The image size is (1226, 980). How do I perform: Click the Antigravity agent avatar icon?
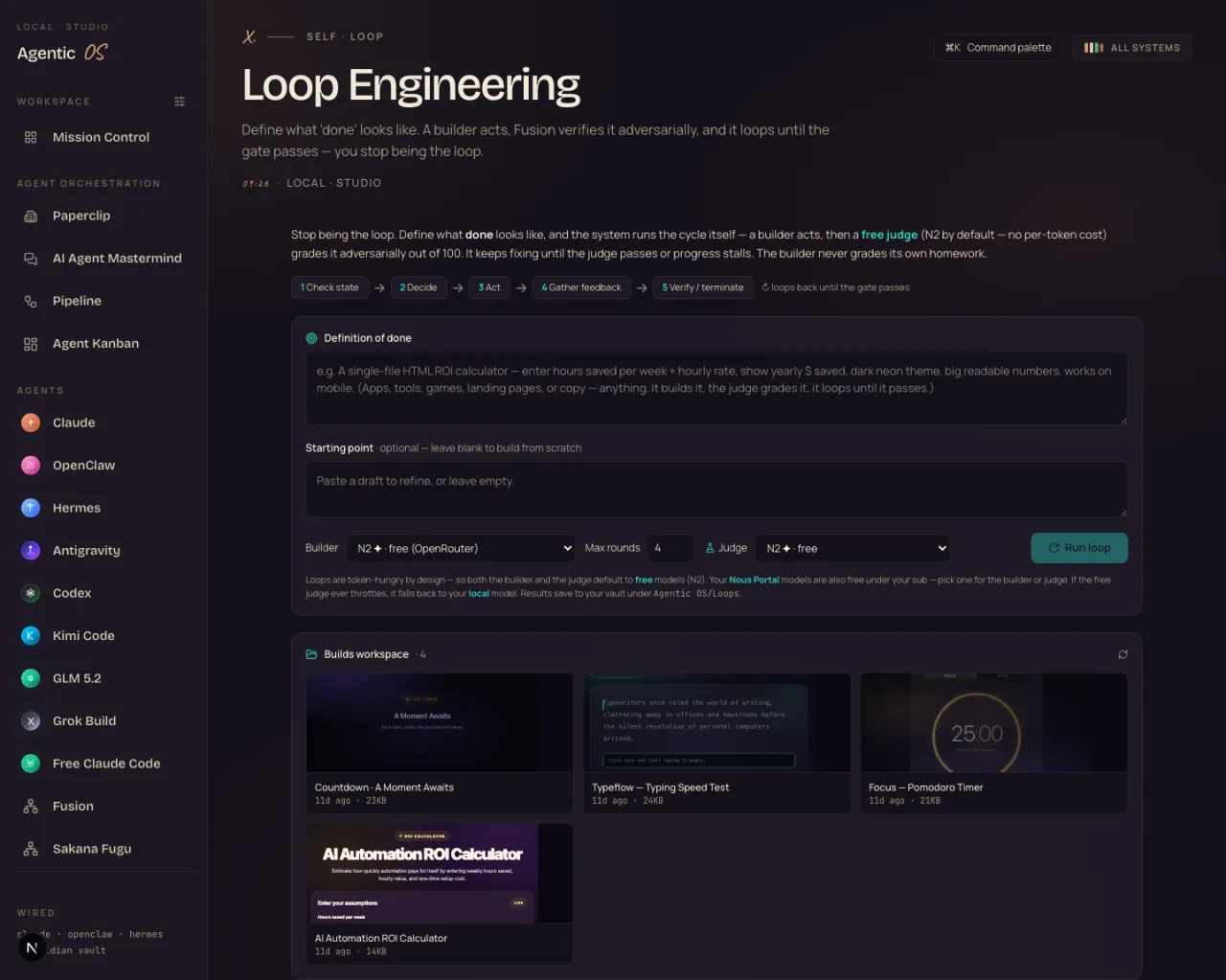[x=31, y=550]
